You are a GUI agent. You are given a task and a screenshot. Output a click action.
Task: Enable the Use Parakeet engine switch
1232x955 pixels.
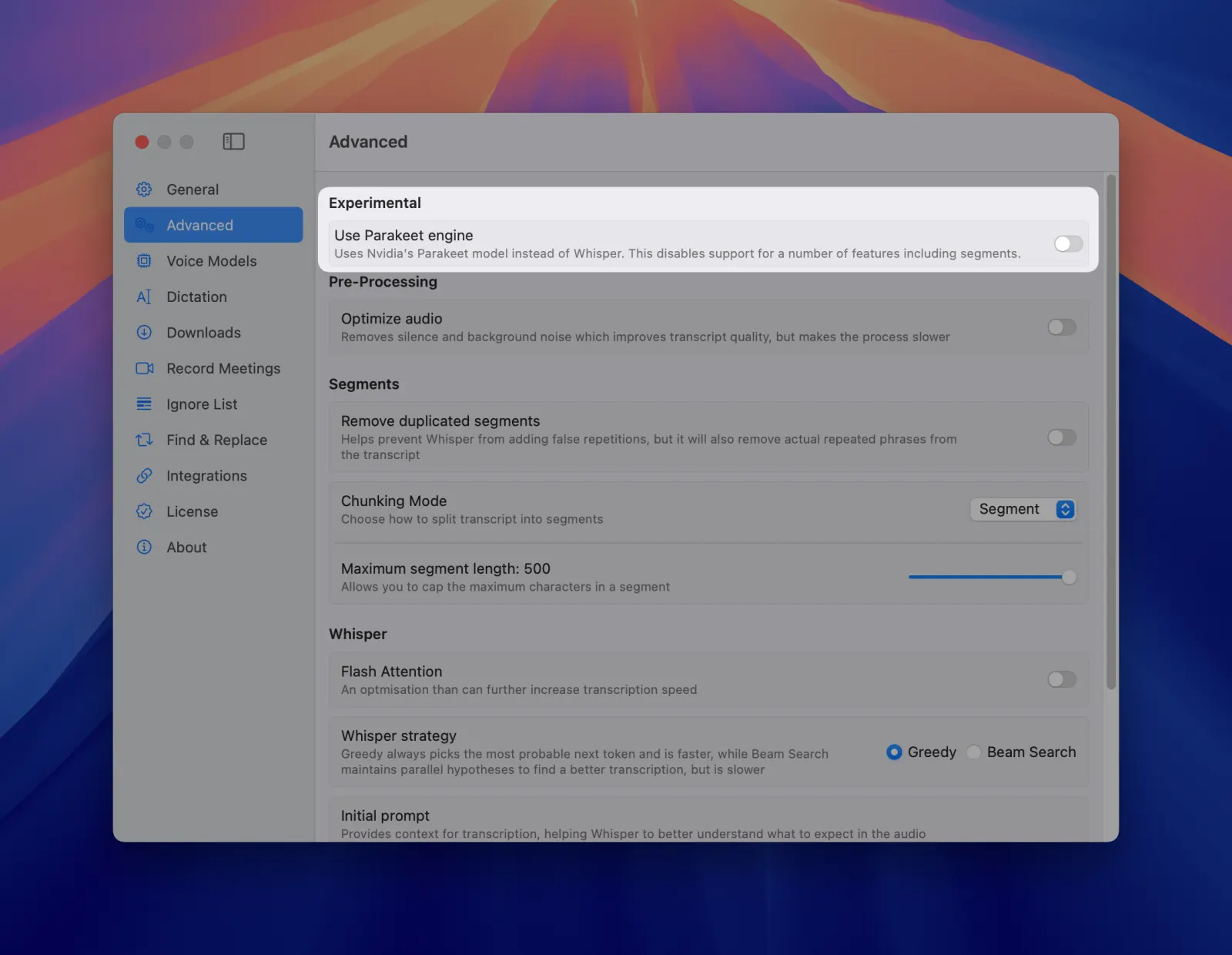1068,244
